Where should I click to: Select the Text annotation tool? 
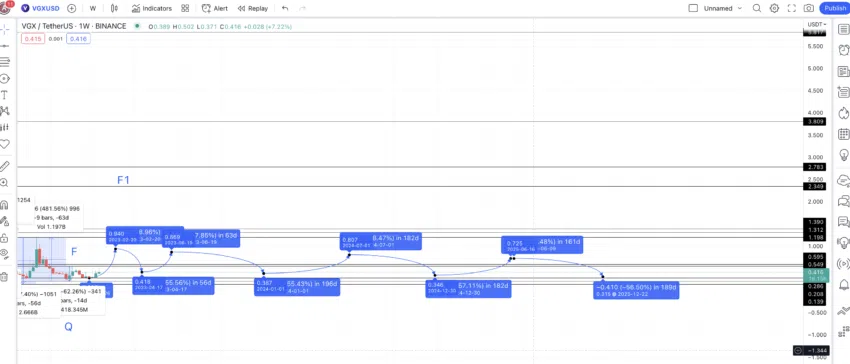point(4,95)
